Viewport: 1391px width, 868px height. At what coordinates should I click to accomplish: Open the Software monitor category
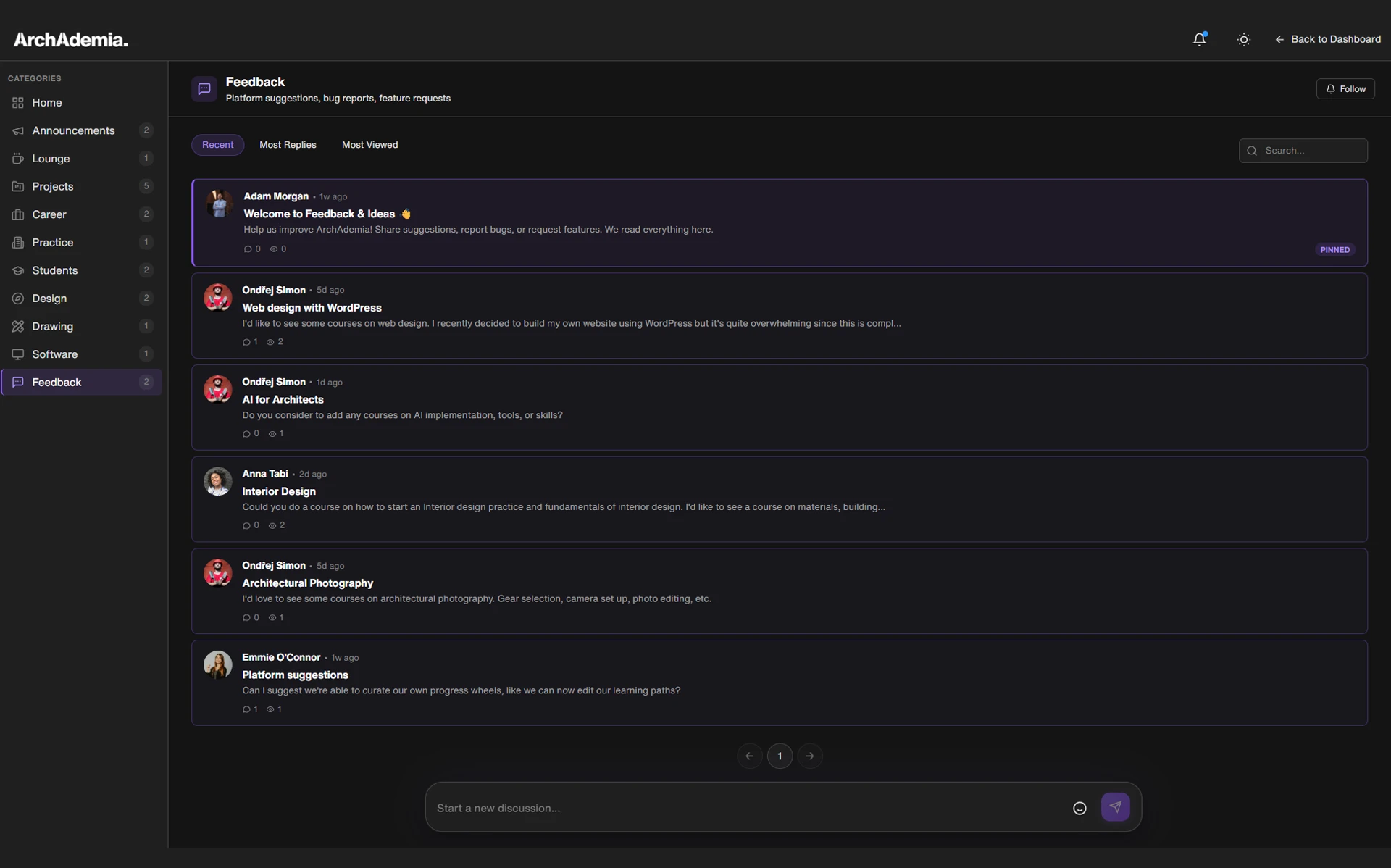click(54, 354)
